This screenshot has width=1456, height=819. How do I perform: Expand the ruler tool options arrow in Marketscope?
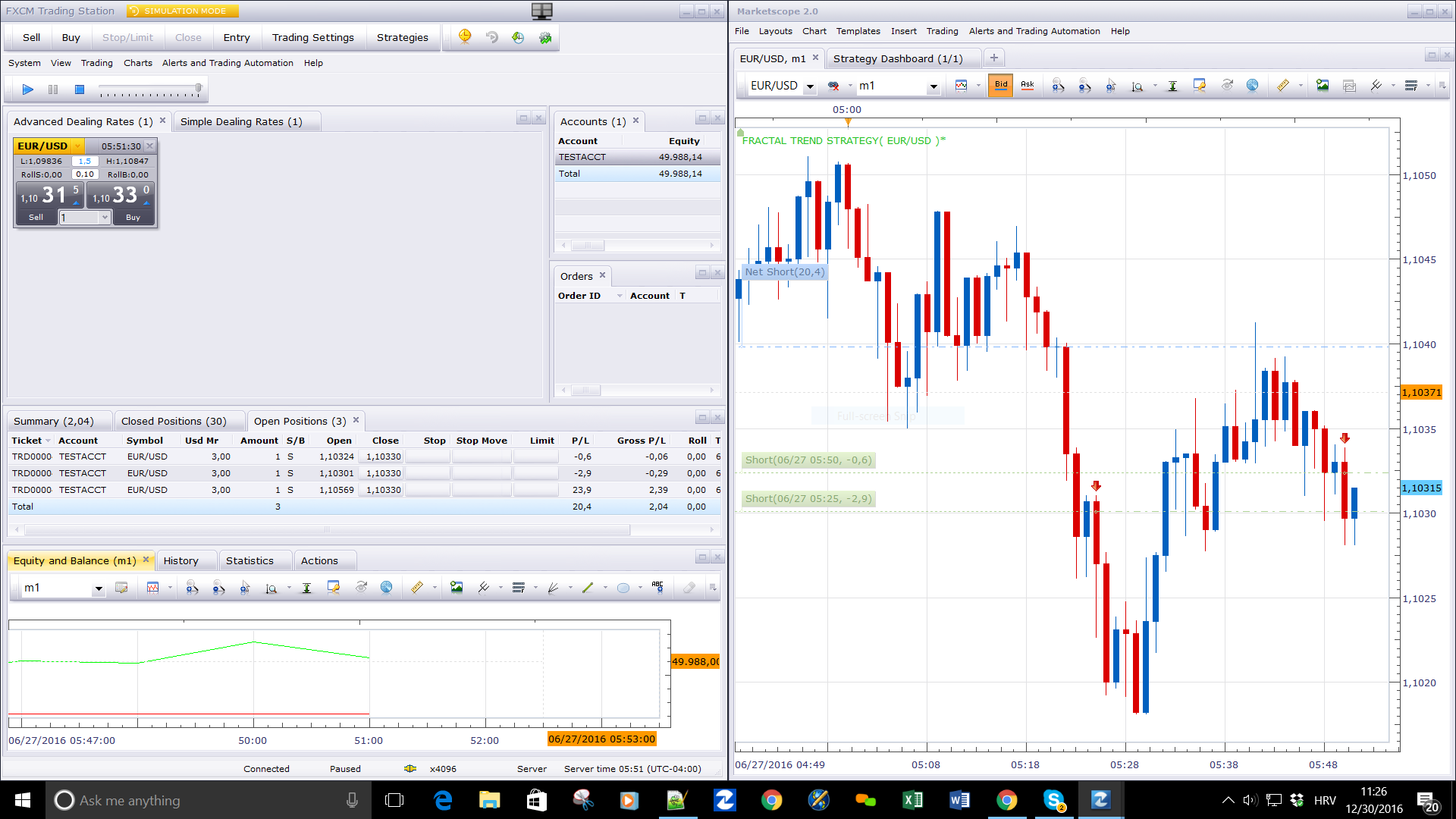pos(1300,86)
